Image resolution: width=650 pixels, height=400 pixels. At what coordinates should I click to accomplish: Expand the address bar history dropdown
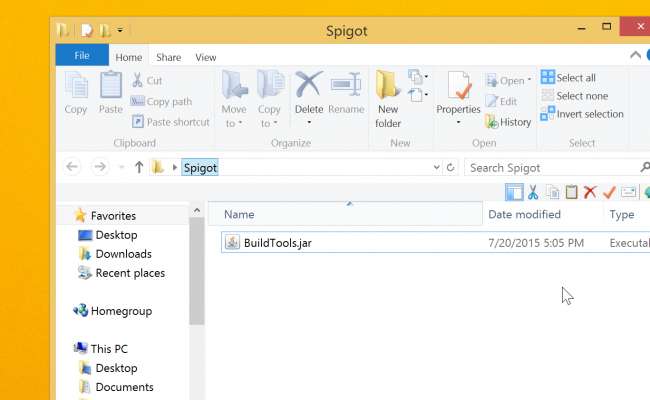coord(437,167)
